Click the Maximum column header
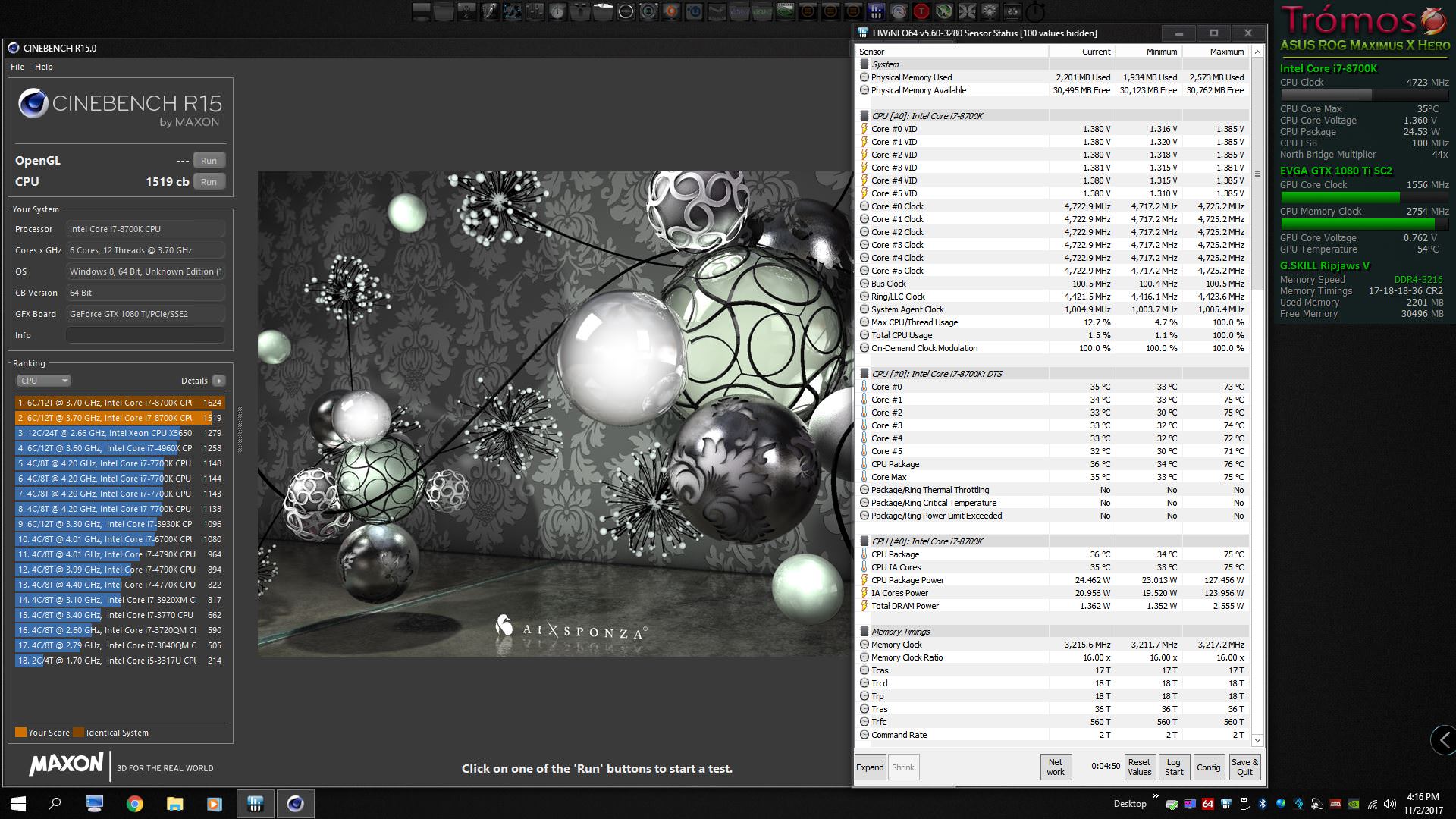This screenshot has height=819, width=1456. [x=1216, y=52]
